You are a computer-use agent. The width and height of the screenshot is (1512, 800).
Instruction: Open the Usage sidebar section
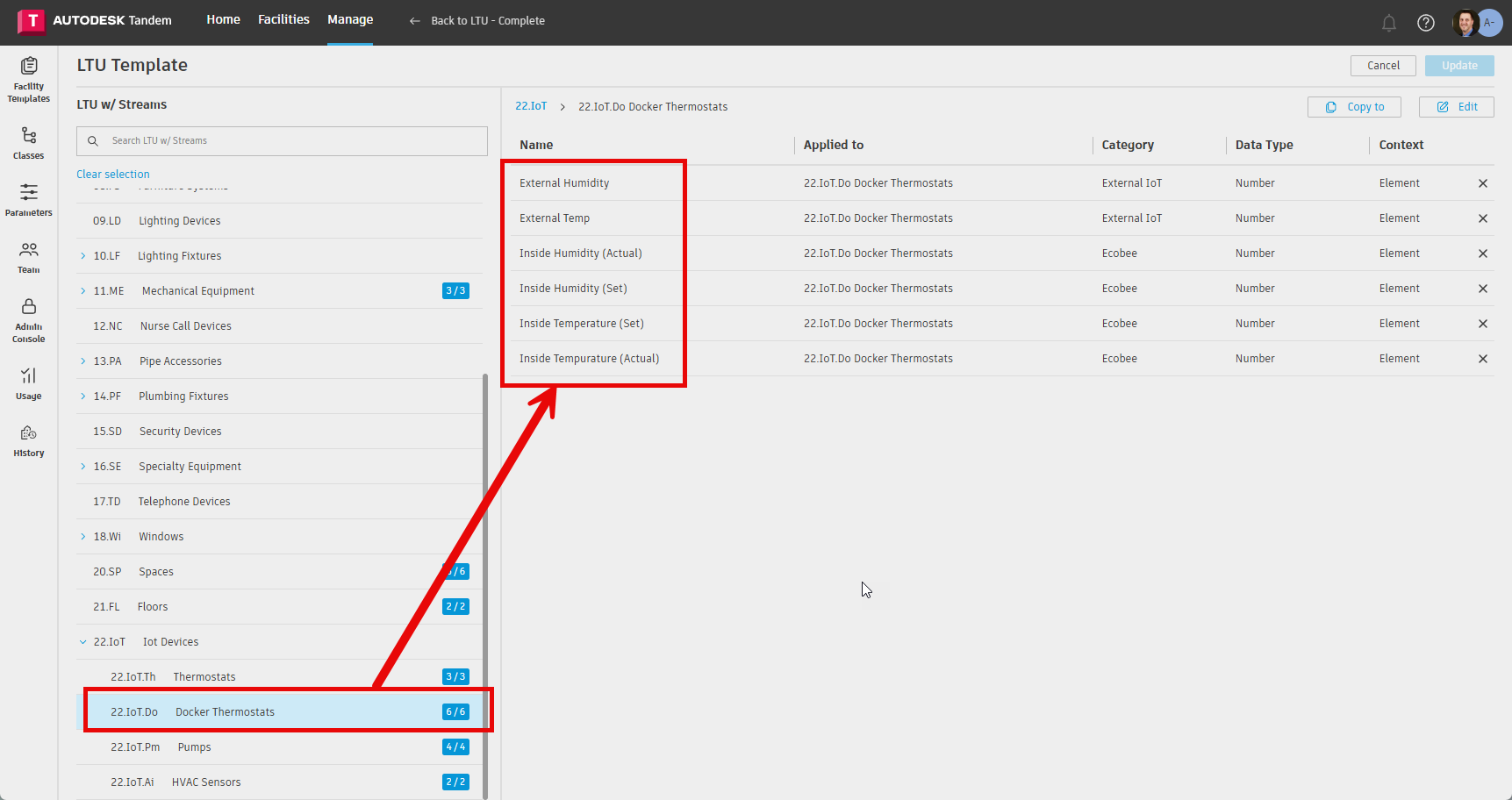tap(29, 383)
